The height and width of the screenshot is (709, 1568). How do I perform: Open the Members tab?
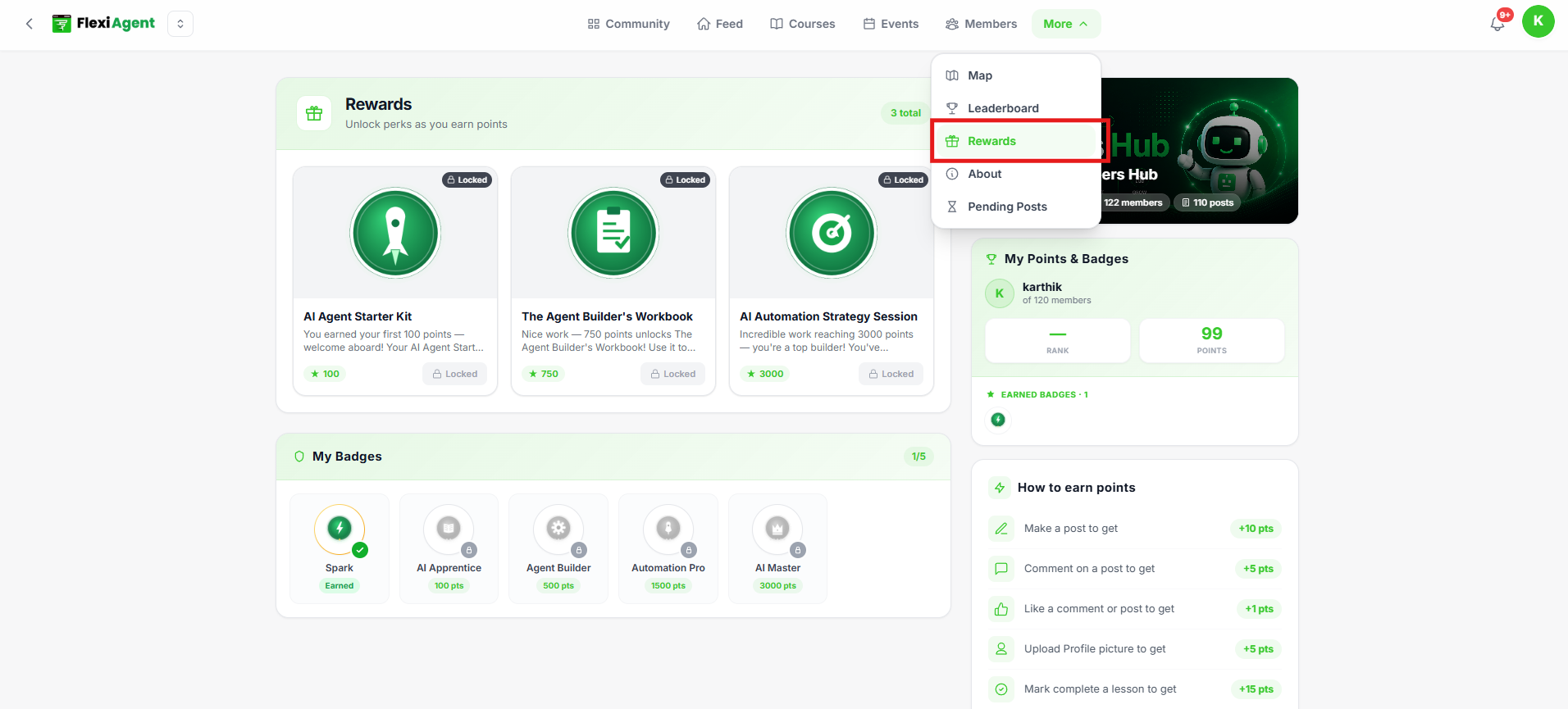coord(981,24)
